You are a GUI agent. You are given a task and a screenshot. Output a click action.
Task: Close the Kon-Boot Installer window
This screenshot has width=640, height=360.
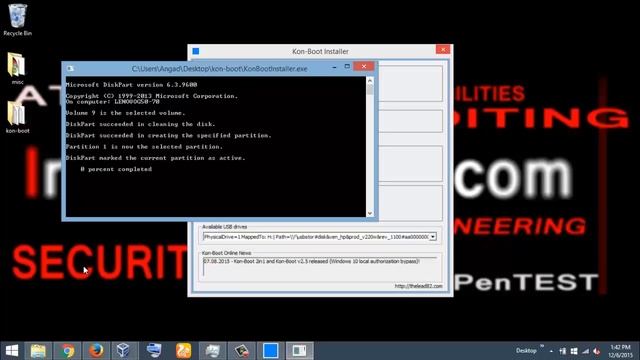tap(443, 49)
